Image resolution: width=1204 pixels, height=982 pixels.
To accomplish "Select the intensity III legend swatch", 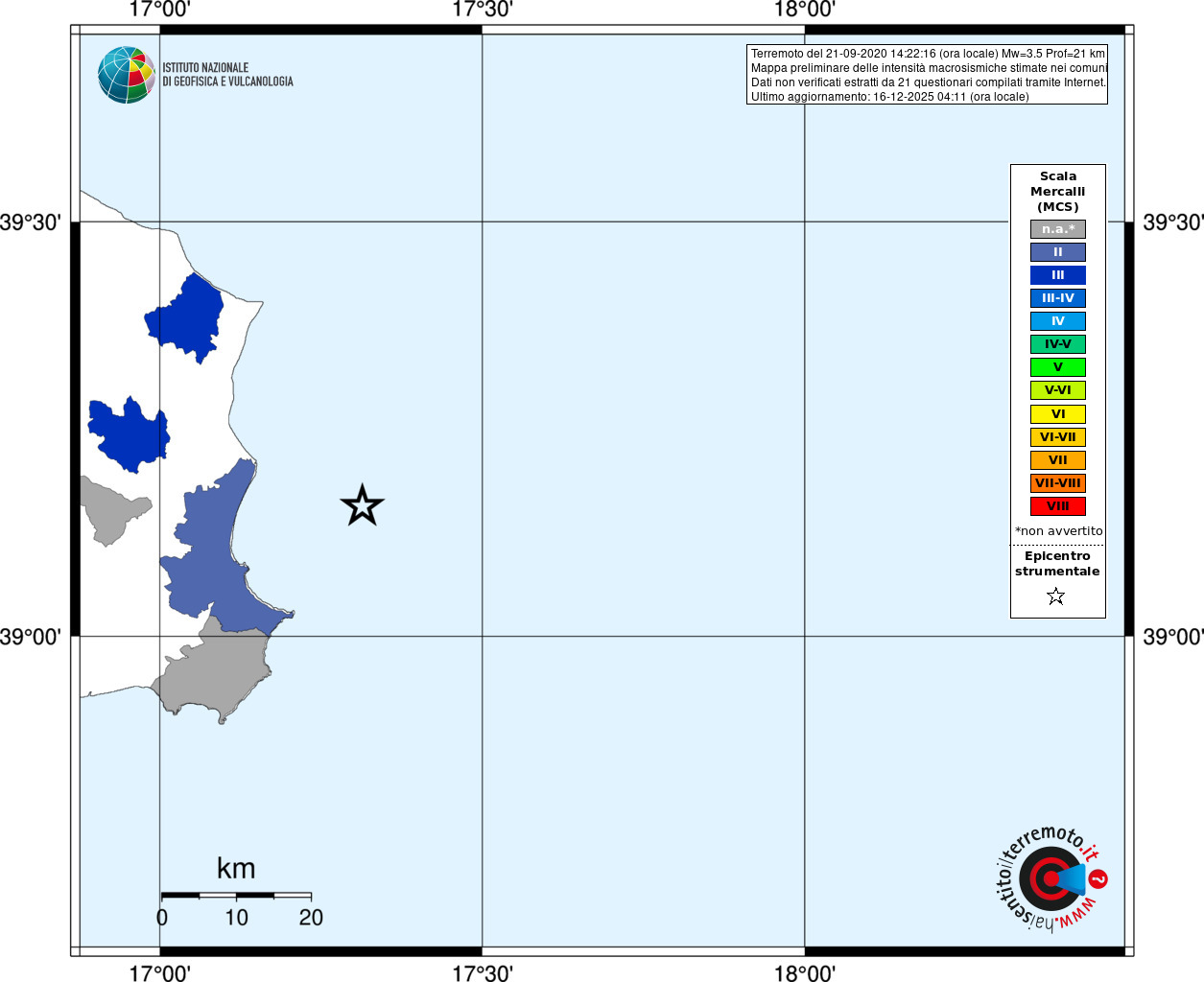I will click(x=1058, y=275).
